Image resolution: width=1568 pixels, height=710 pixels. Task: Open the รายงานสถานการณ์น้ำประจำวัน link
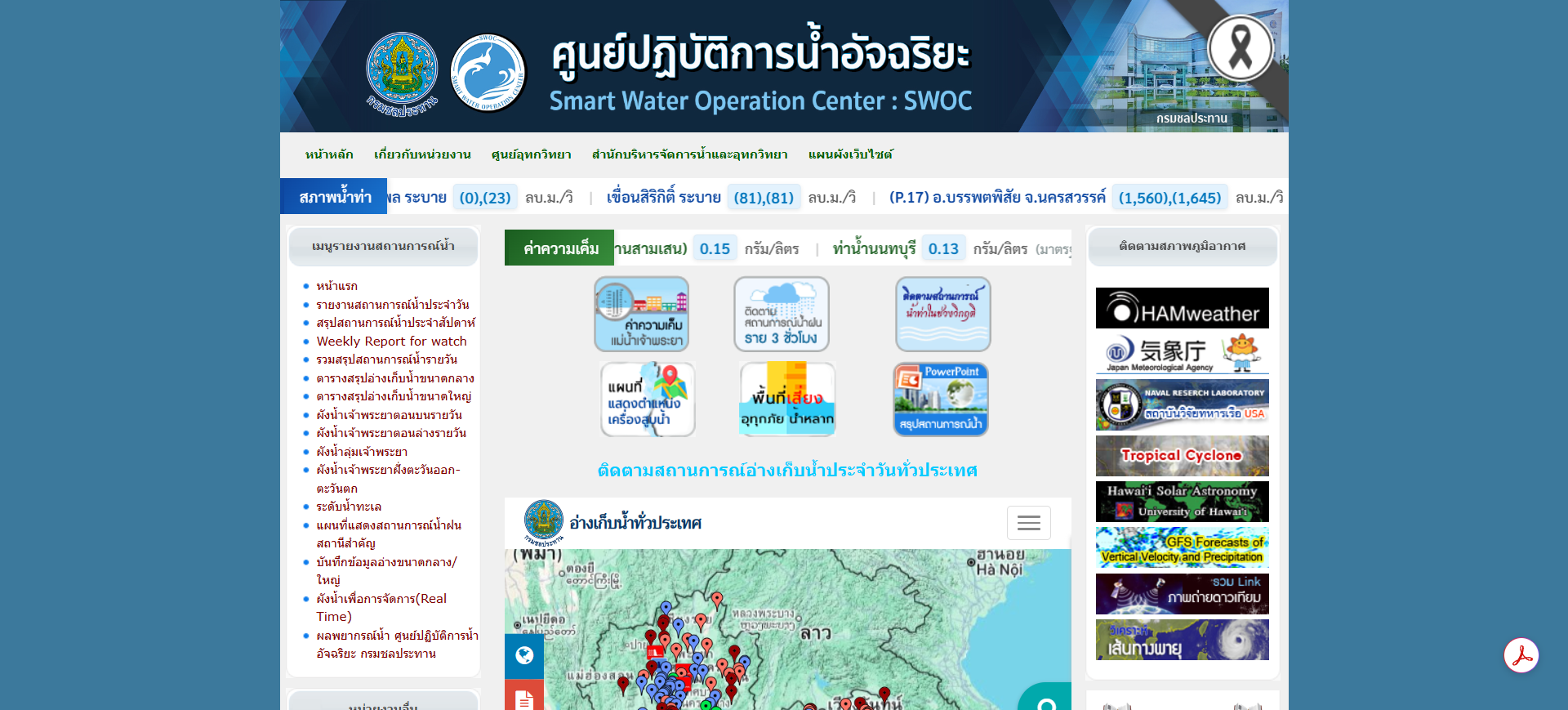click(393, 305)
